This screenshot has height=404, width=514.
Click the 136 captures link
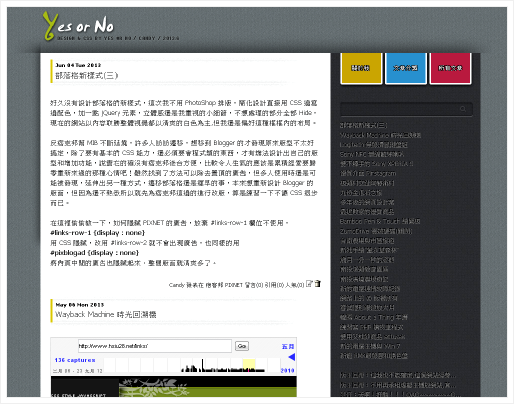click(75, 360)
